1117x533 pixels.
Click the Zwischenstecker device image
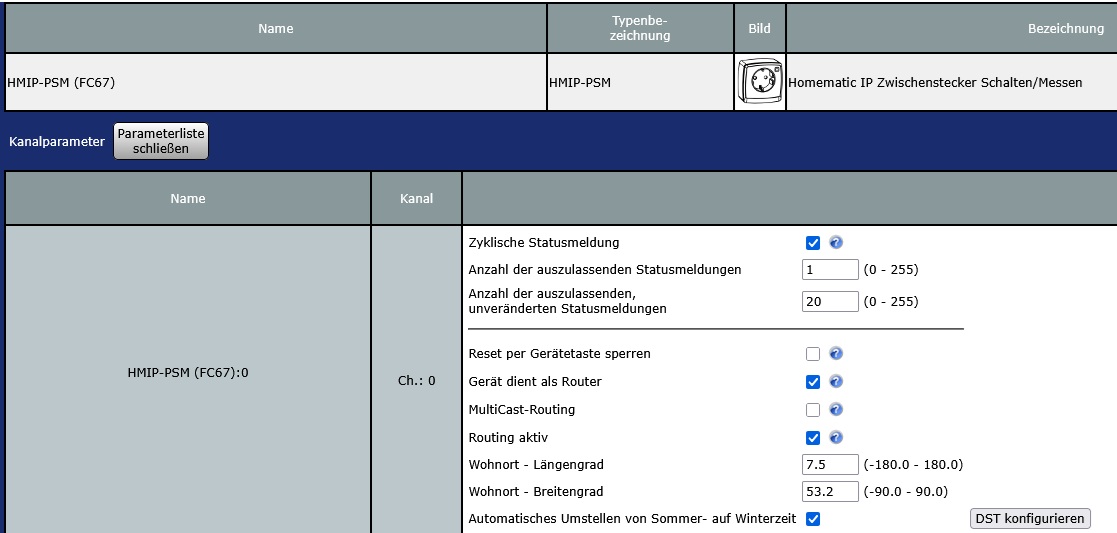coord(759,83)
